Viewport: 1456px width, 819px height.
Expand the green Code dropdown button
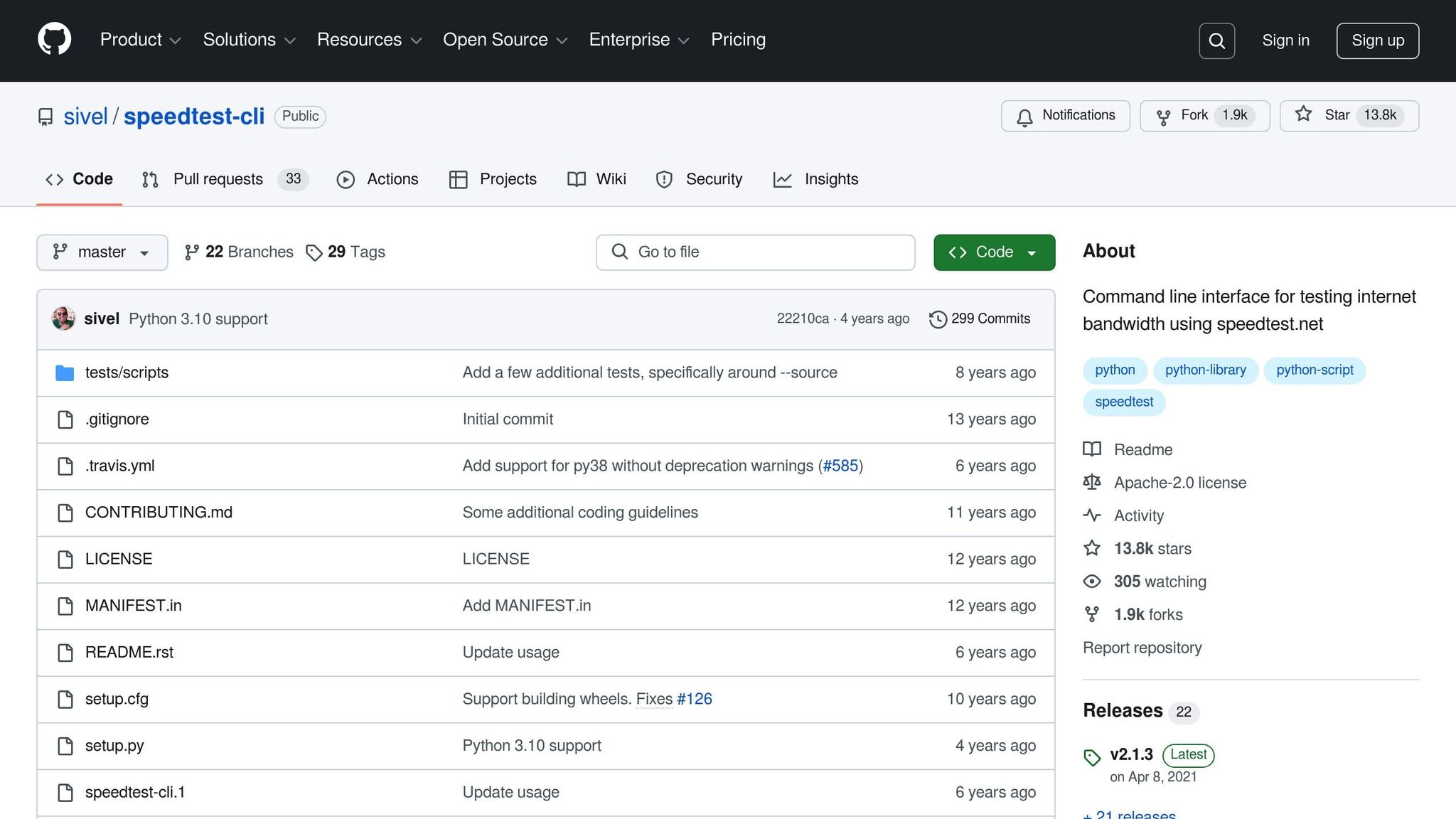(994, 252)
